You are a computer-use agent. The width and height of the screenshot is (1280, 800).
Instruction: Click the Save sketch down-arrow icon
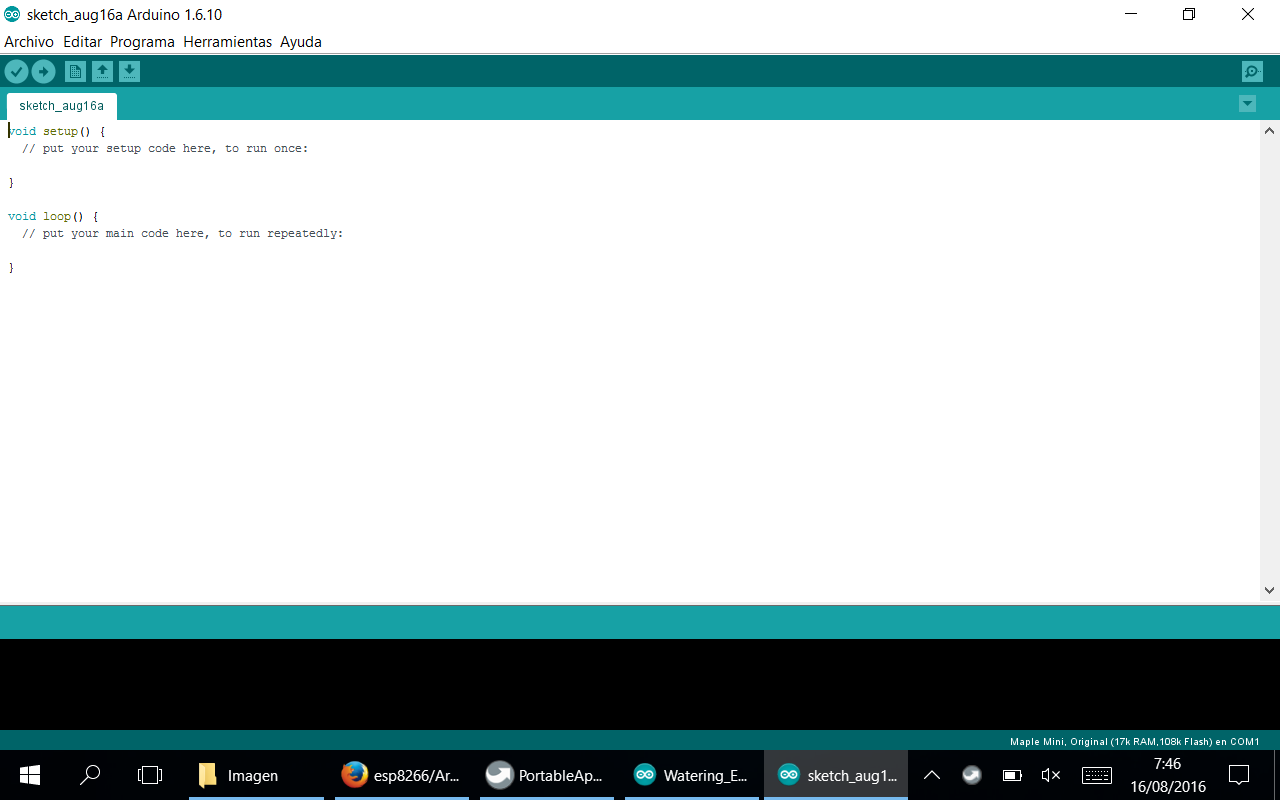click(x=129, y=71)
